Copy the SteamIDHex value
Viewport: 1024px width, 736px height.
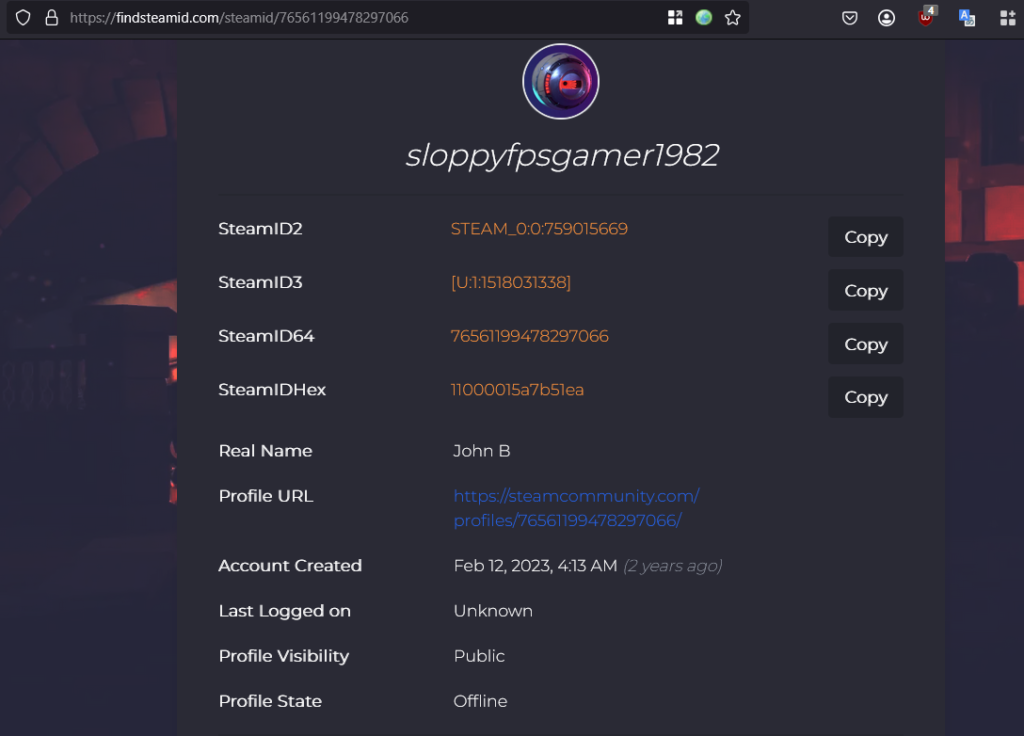click(865, 397)
